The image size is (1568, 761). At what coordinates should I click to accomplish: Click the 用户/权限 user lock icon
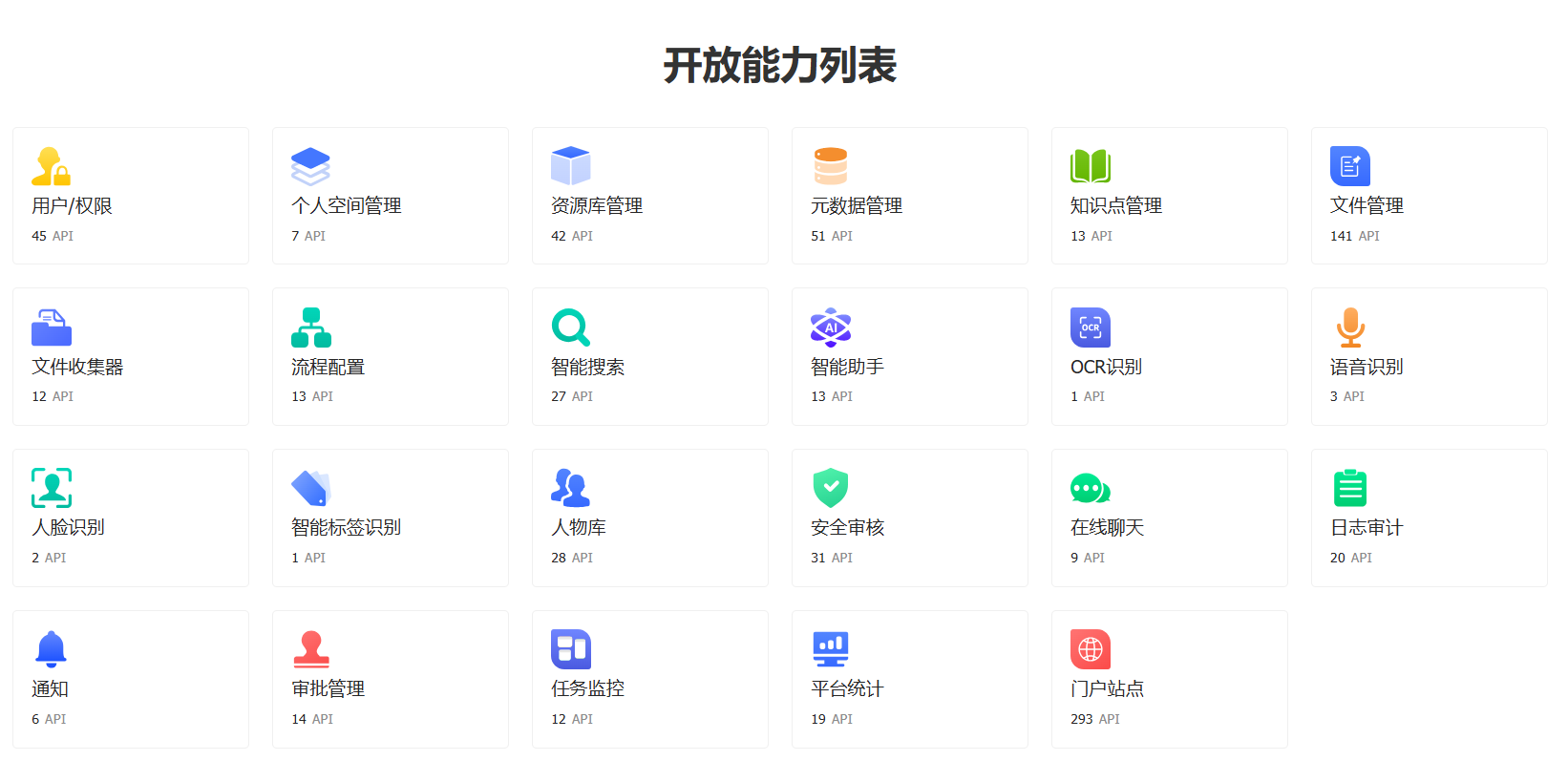[x=52, y=166]
